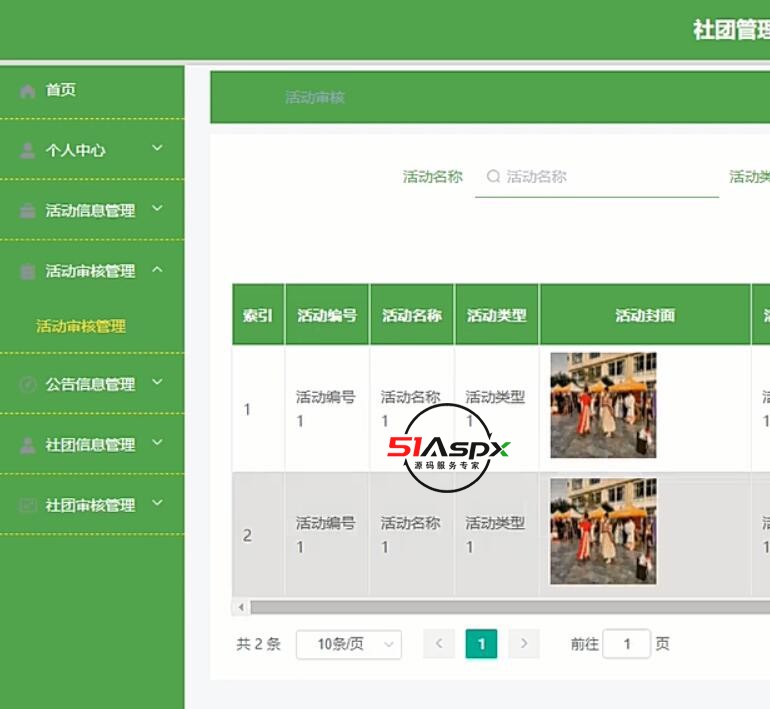Click the 索引 column header

click(258, 315)
